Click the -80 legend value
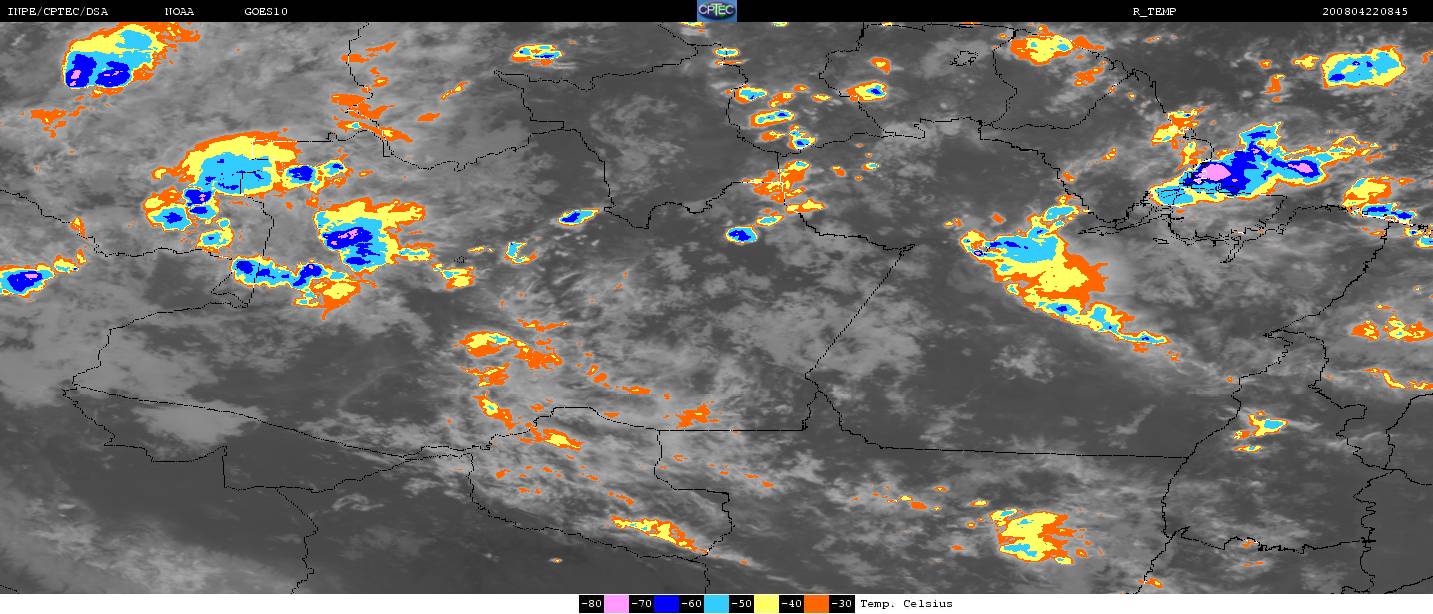The height and width of the screenshot is (614, 1433). [x=591, y=604]
